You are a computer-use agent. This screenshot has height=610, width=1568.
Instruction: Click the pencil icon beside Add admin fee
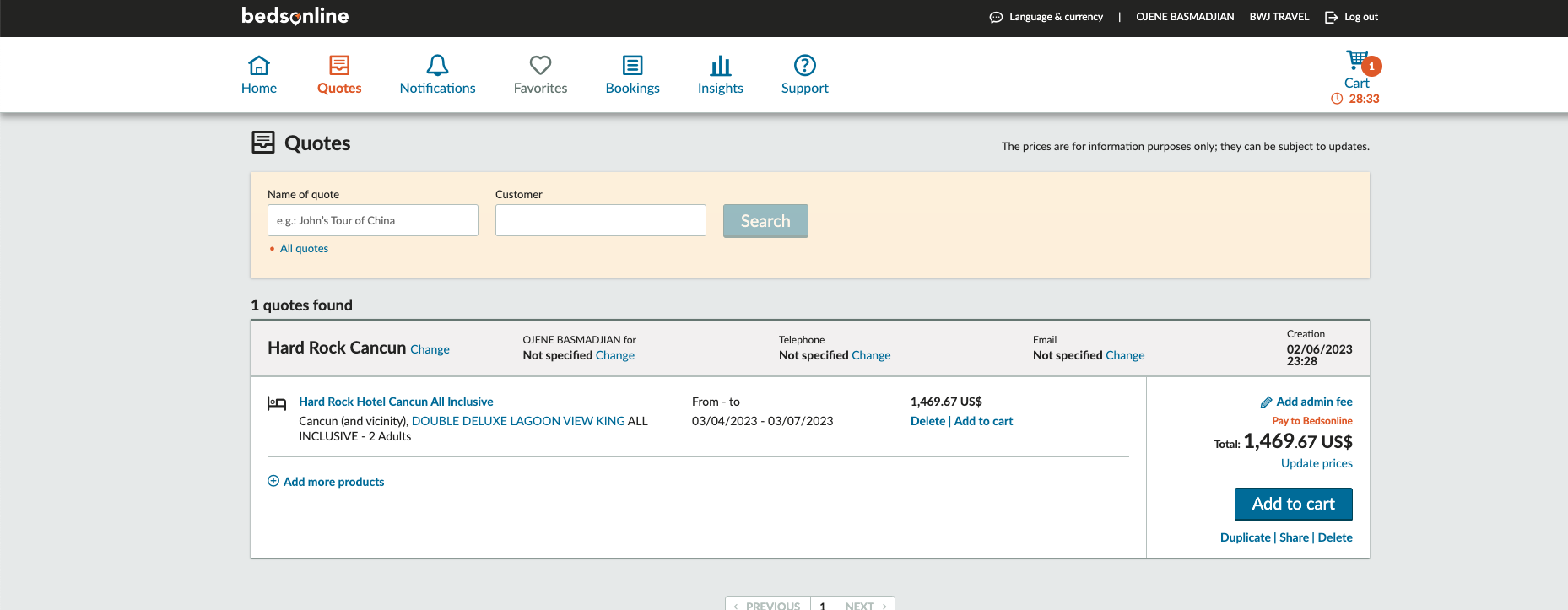click(1266, 402)
